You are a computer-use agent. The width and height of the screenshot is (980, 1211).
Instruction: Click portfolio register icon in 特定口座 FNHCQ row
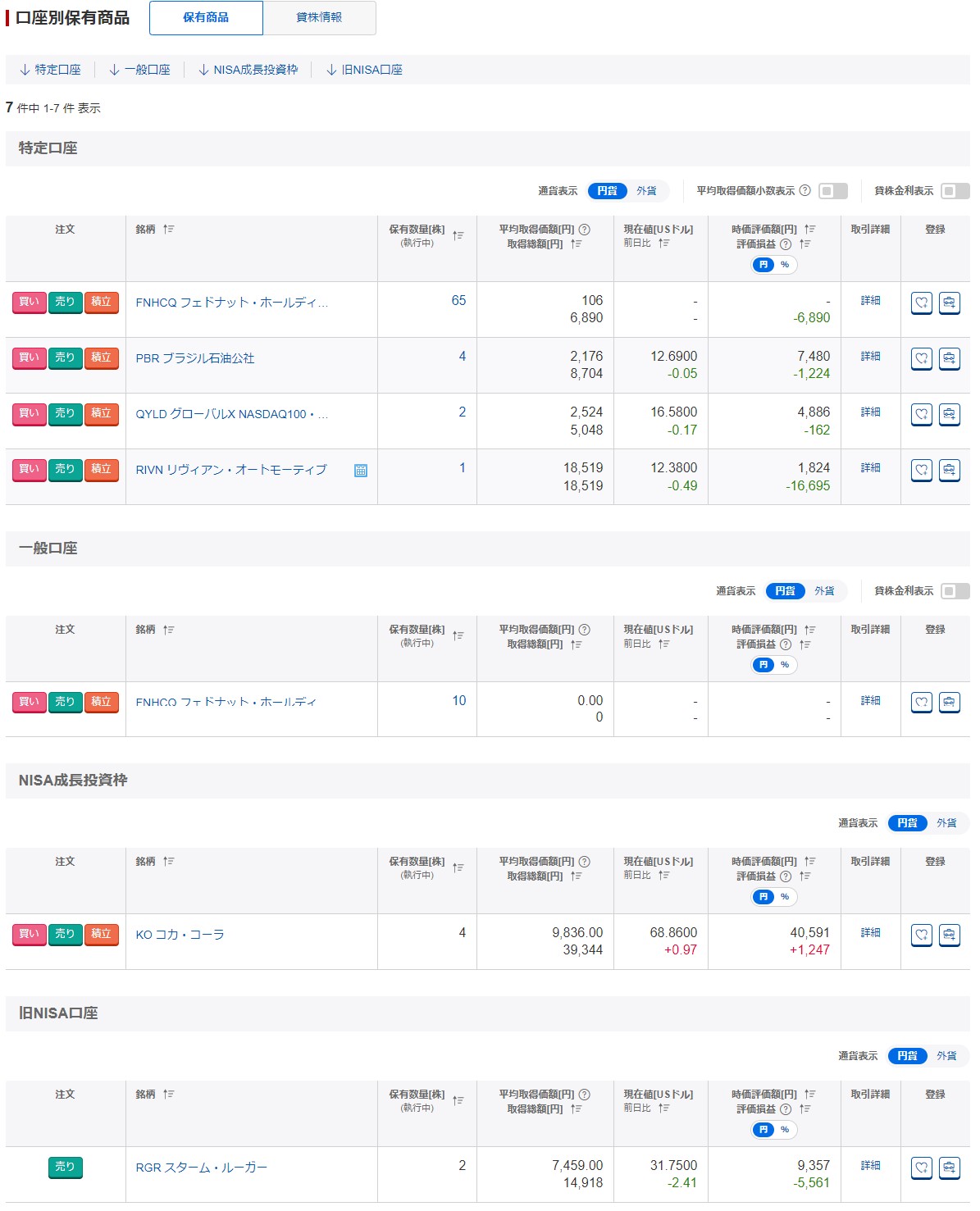tap(949, 303)
